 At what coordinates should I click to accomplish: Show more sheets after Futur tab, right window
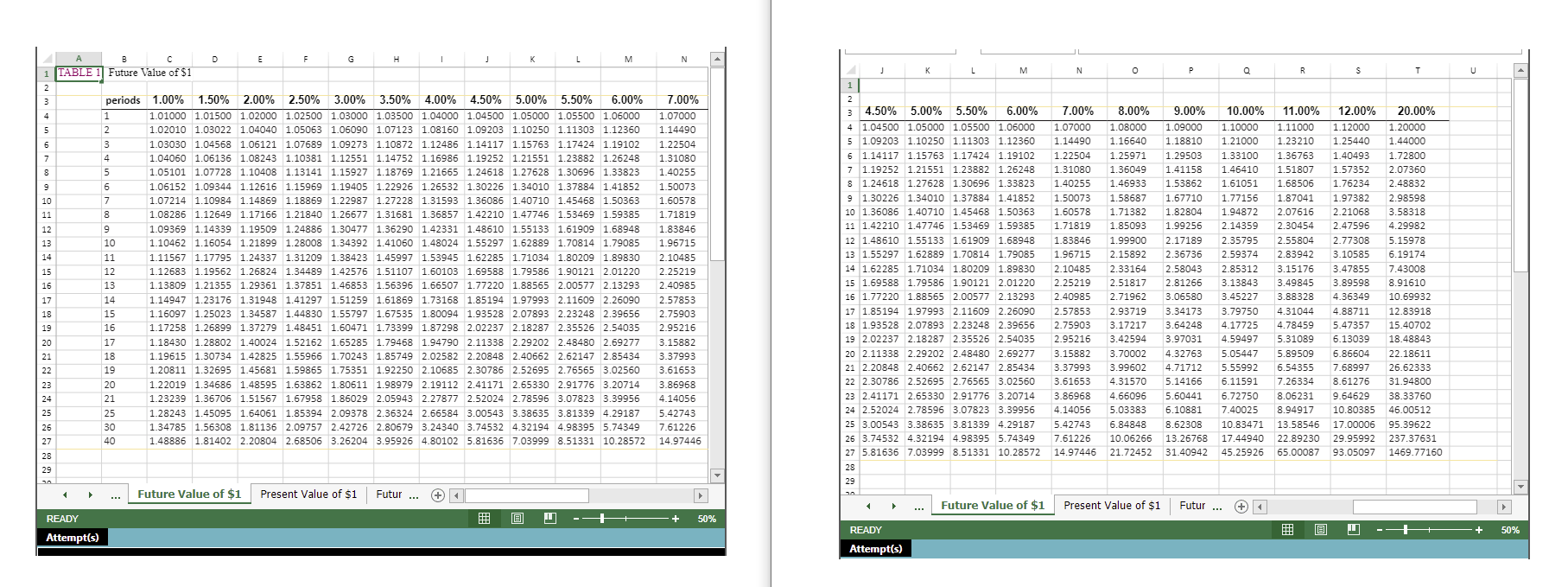pyautogui.click(x=1217, y=507)
